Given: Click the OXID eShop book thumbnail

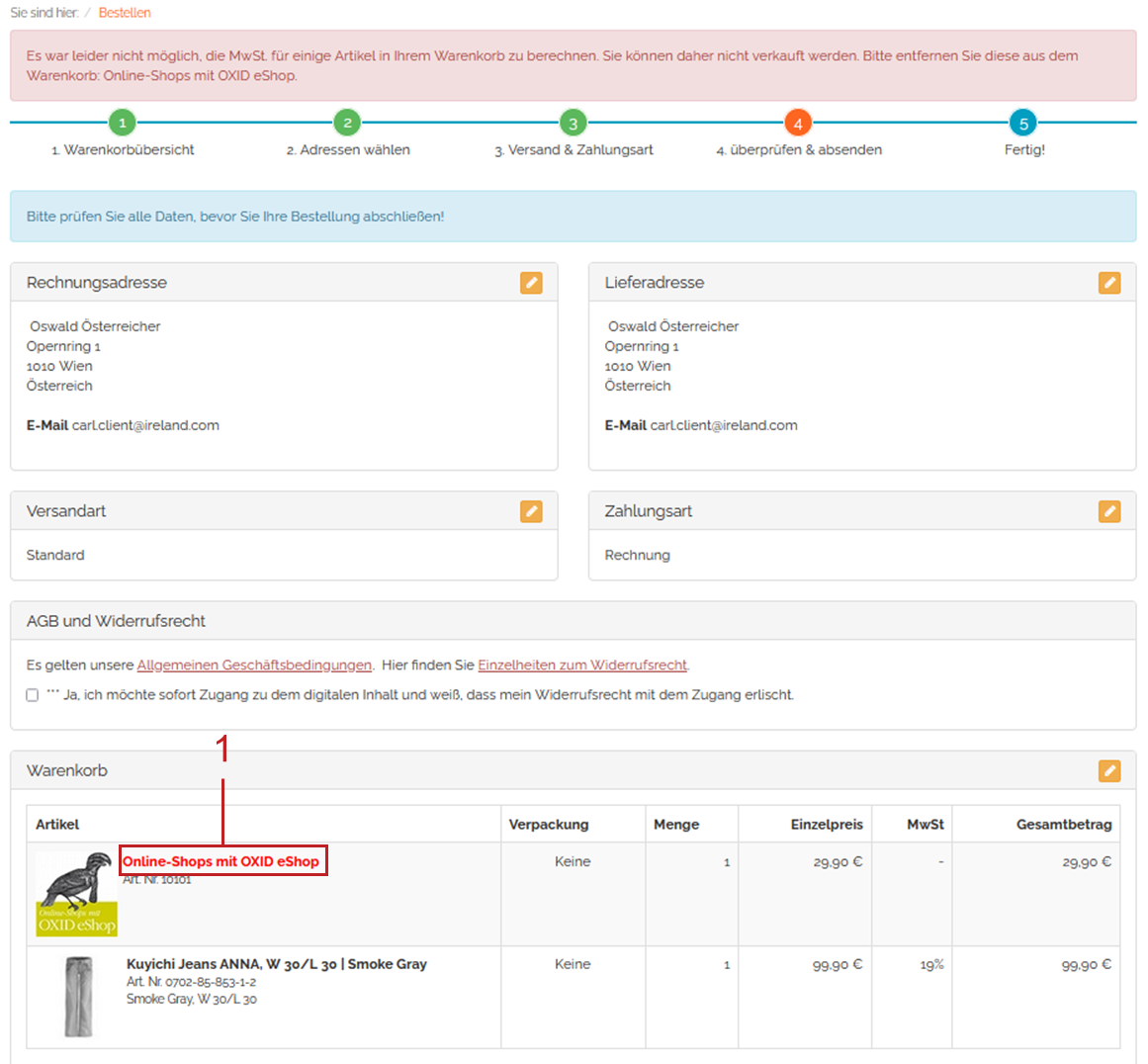Looking at the screenshot, I should pos(76,894).
